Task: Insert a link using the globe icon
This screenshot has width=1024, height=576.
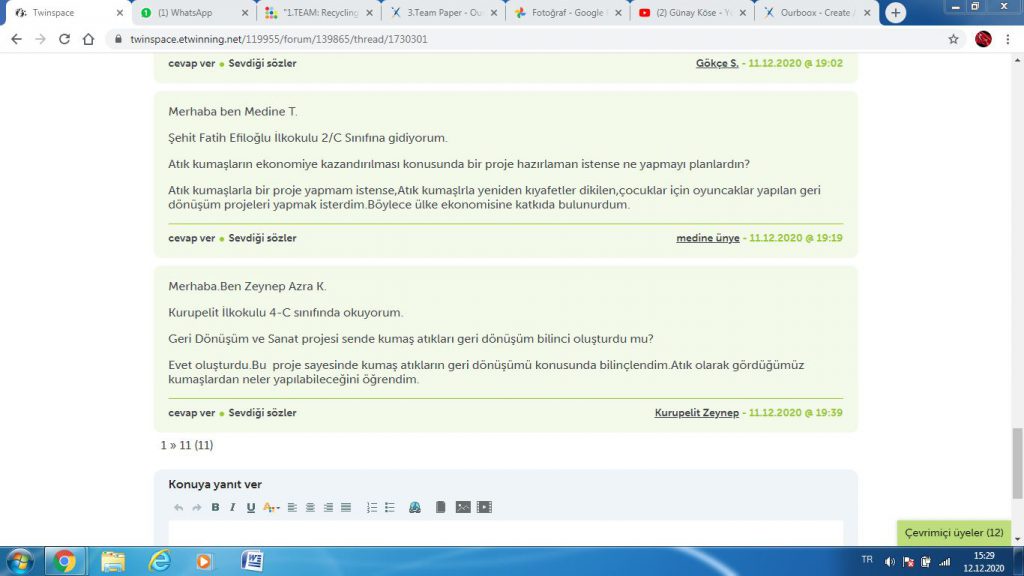Action: [415, 508]
